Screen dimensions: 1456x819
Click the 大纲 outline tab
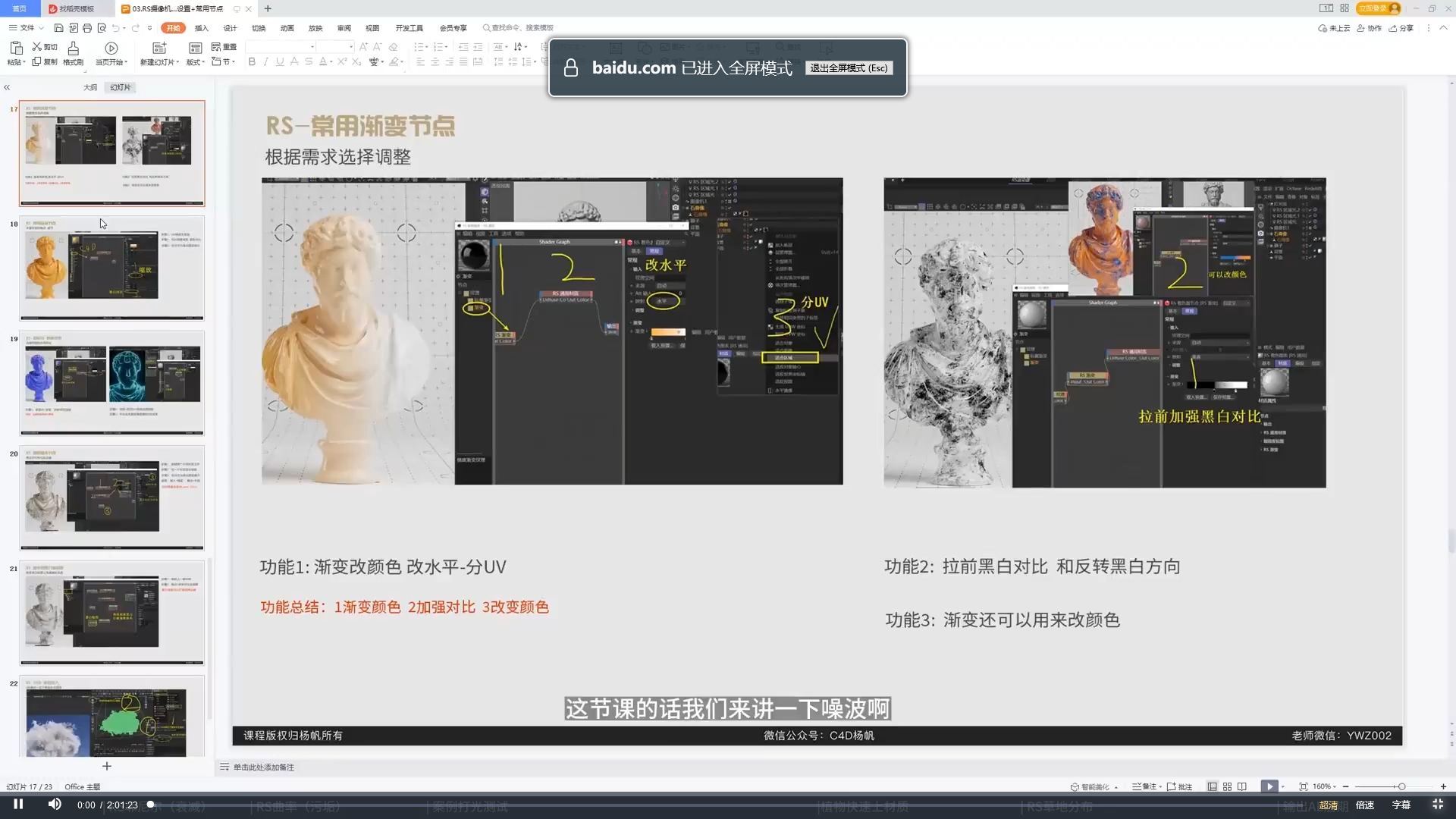(90, 87)
